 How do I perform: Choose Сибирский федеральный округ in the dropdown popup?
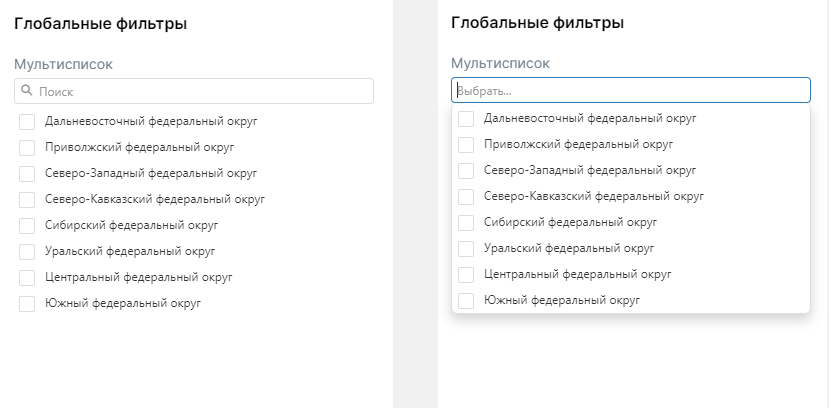(466, 222)
